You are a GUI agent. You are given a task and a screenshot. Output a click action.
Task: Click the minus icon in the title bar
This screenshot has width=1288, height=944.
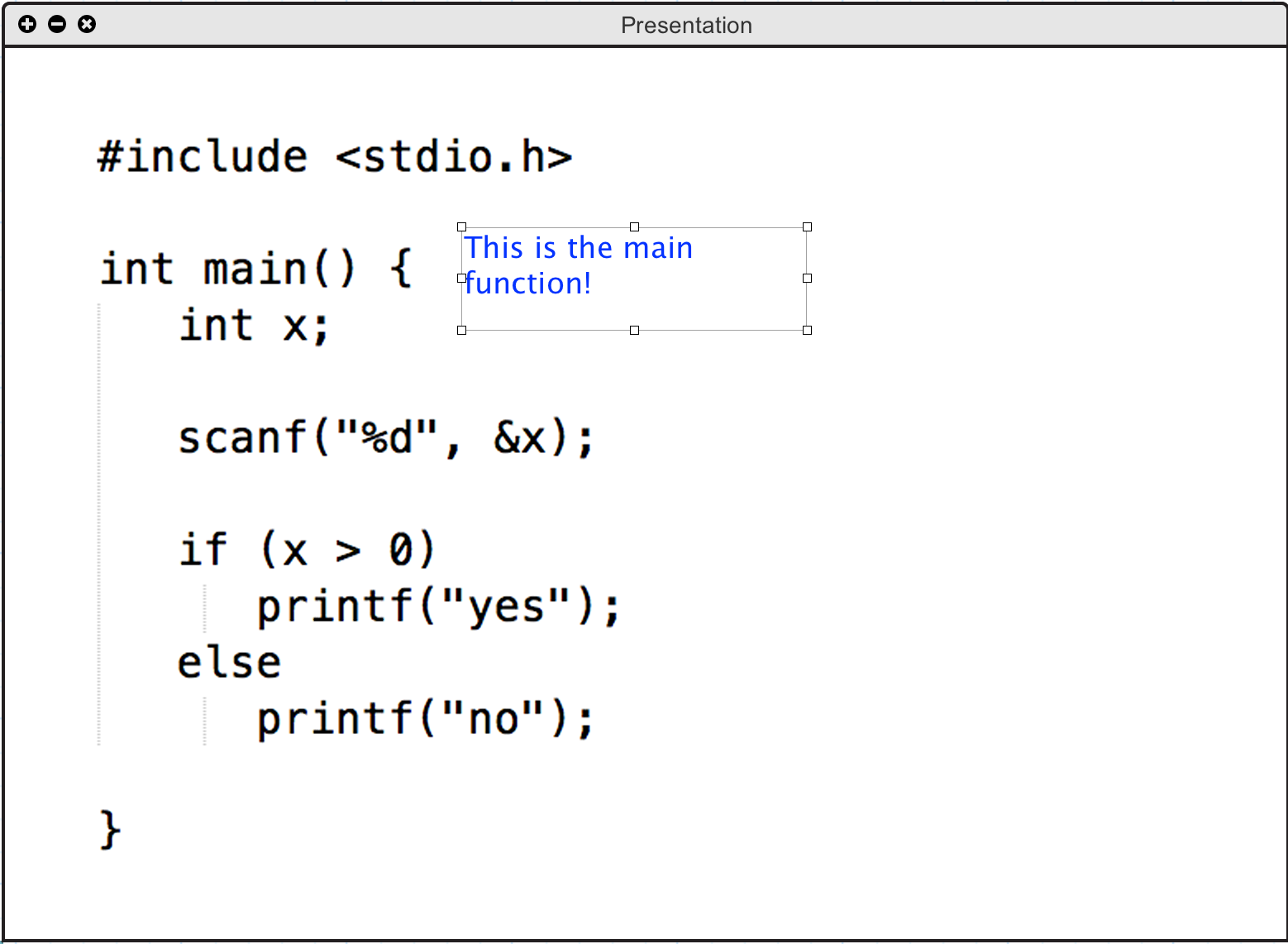(x=57, y=24)
